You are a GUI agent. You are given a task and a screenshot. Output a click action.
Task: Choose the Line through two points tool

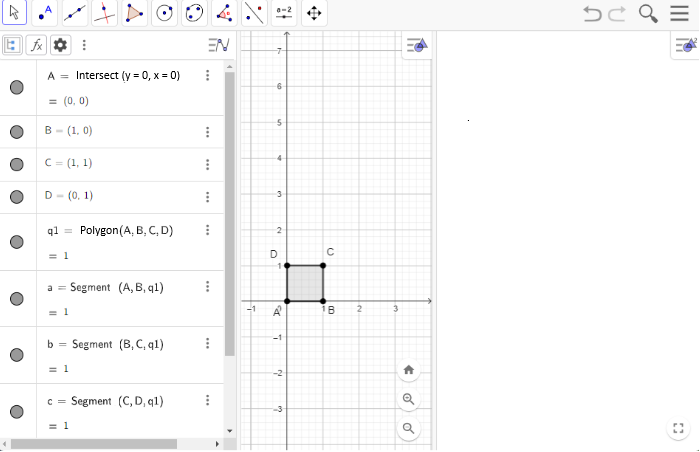pos(74,14)
